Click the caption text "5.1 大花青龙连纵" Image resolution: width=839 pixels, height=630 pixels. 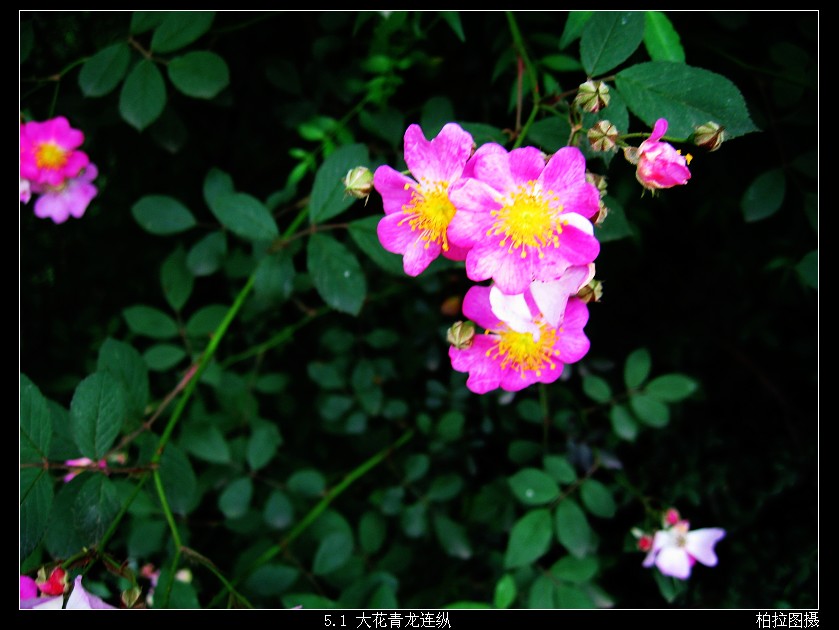point(387,620)
